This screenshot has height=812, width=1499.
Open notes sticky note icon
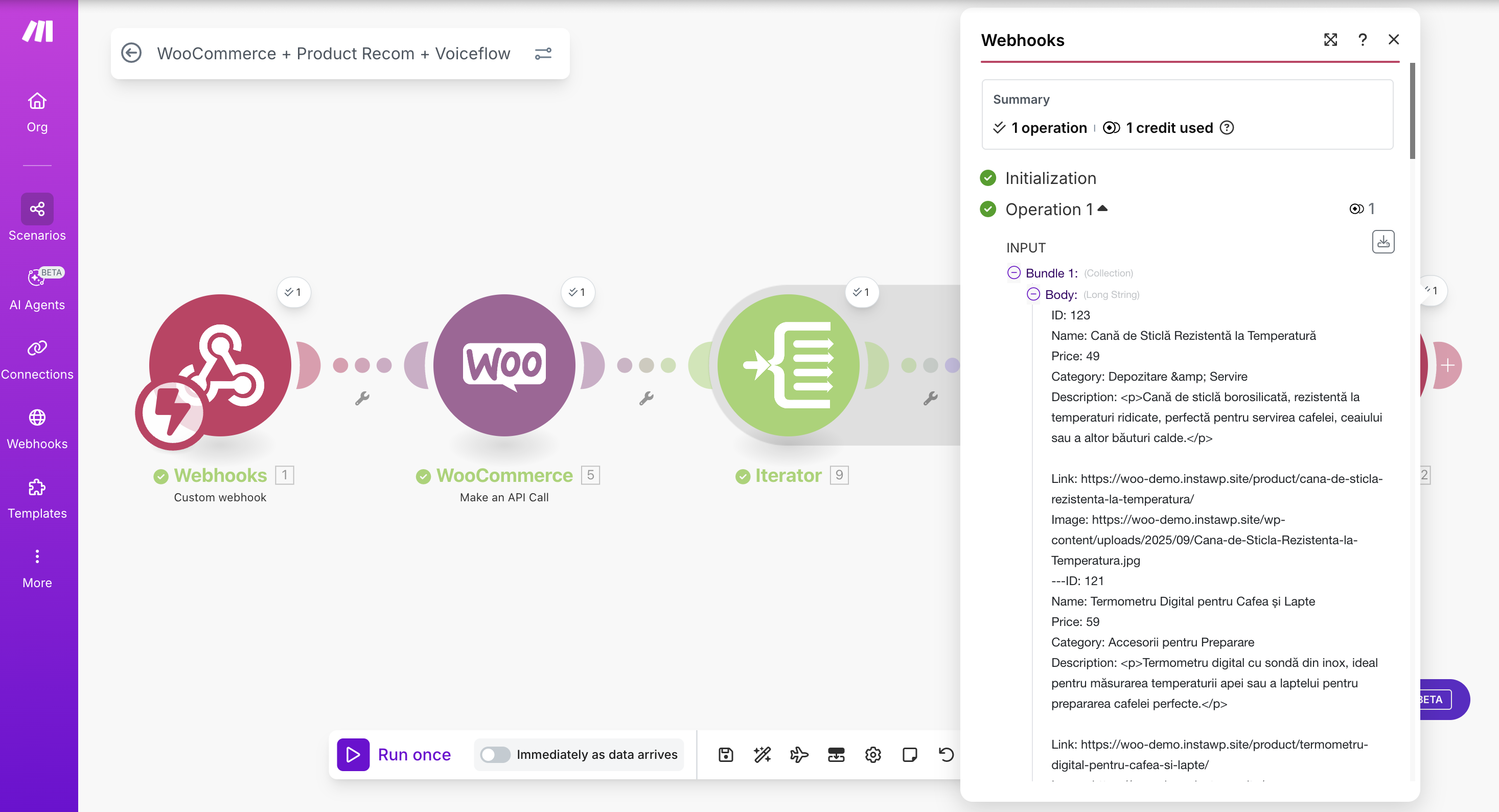click(910, 754)
